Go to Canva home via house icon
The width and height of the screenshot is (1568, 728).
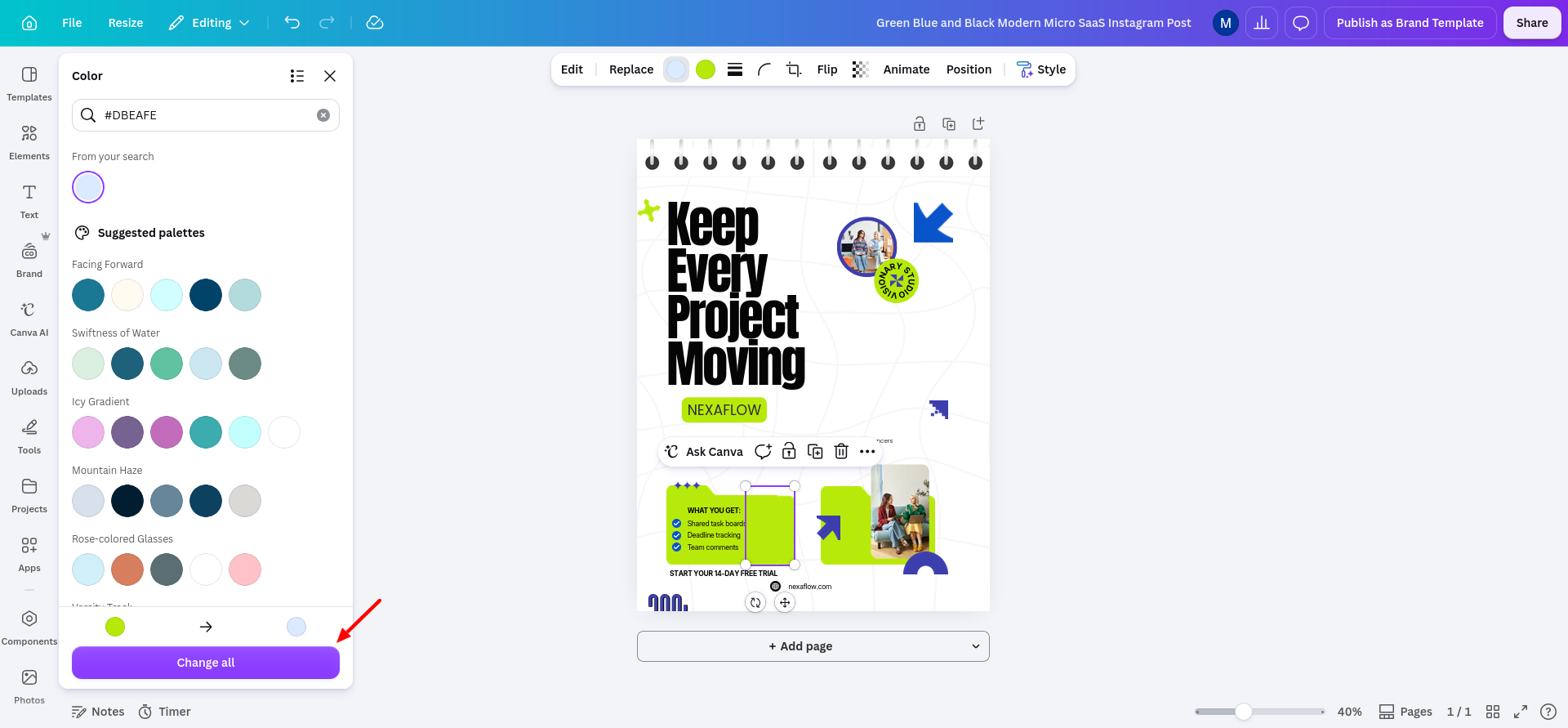tap(29, 23)
